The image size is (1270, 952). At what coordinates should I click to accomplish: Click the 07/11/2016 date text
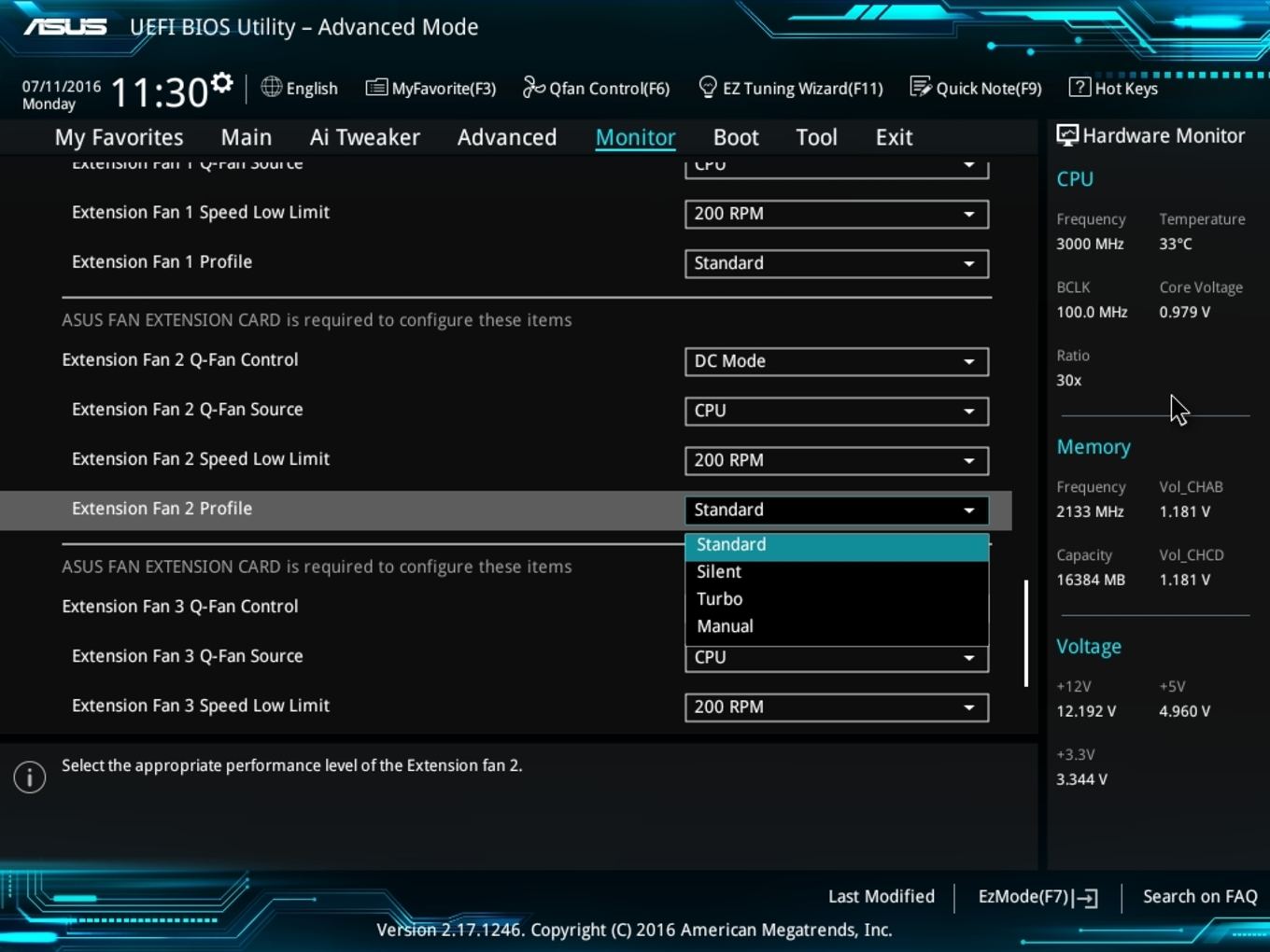(x=62, y=86)
